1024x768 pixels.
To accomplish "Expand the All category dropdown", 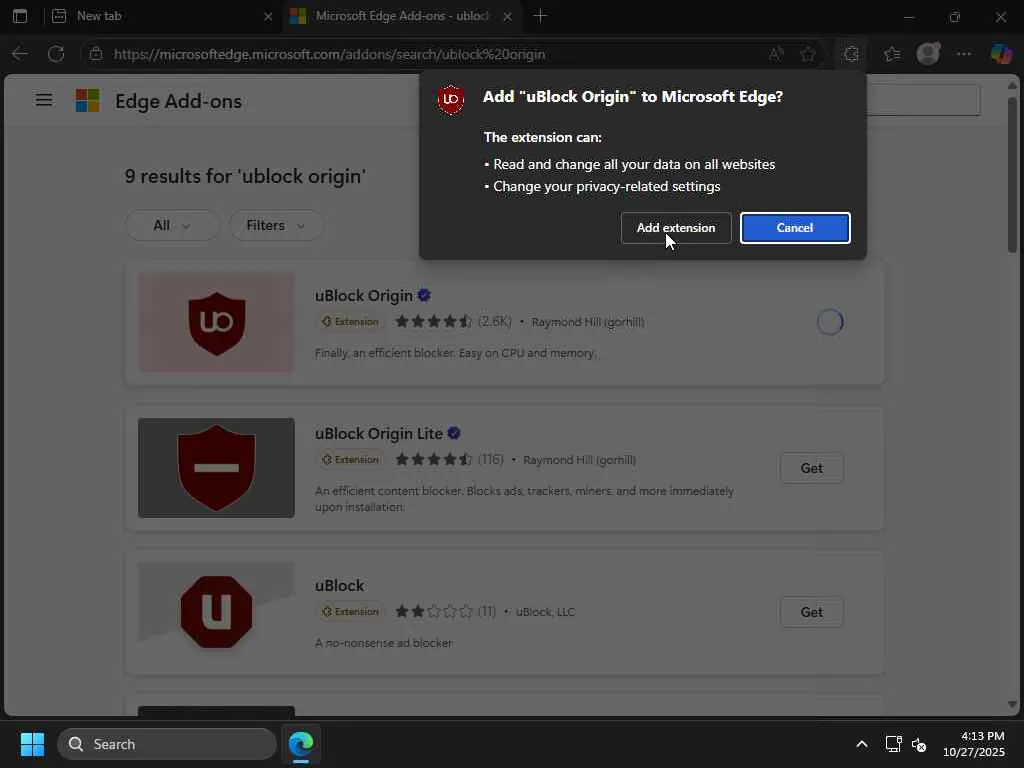I will click(x=172, y=225).
